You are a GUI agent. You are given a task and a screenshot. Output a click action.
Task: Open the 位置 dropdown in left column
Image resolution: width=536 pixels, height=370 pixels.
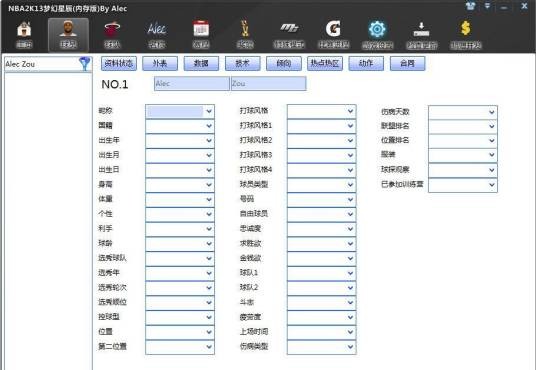(180, 332)
